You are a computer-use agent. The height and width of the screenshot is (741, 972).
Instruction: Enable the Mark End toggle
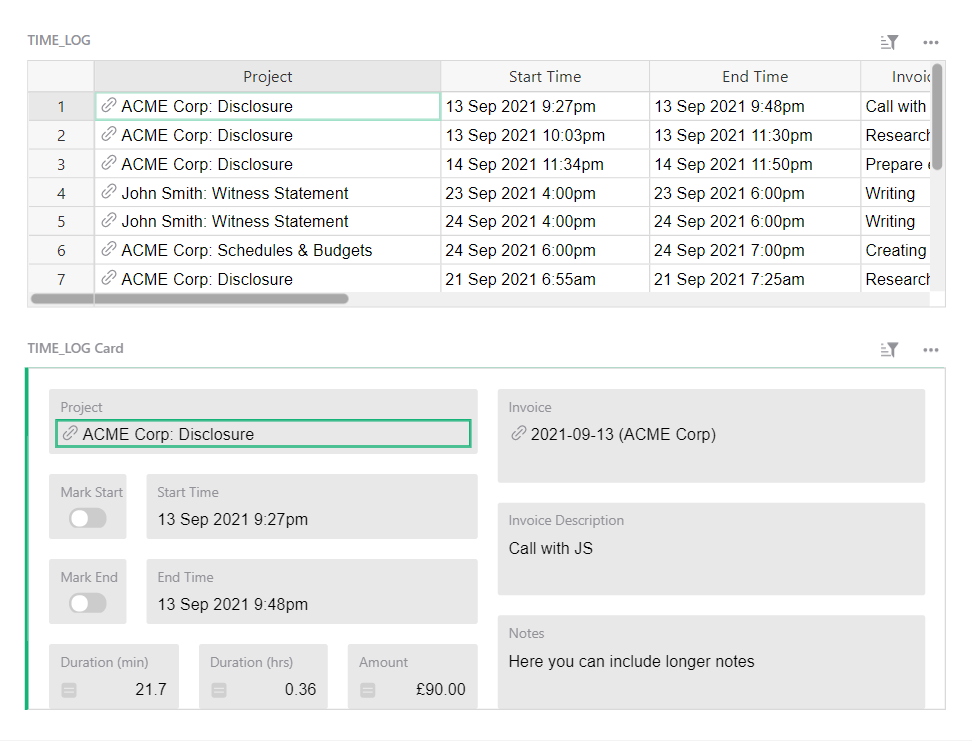(x=88, y=603)
